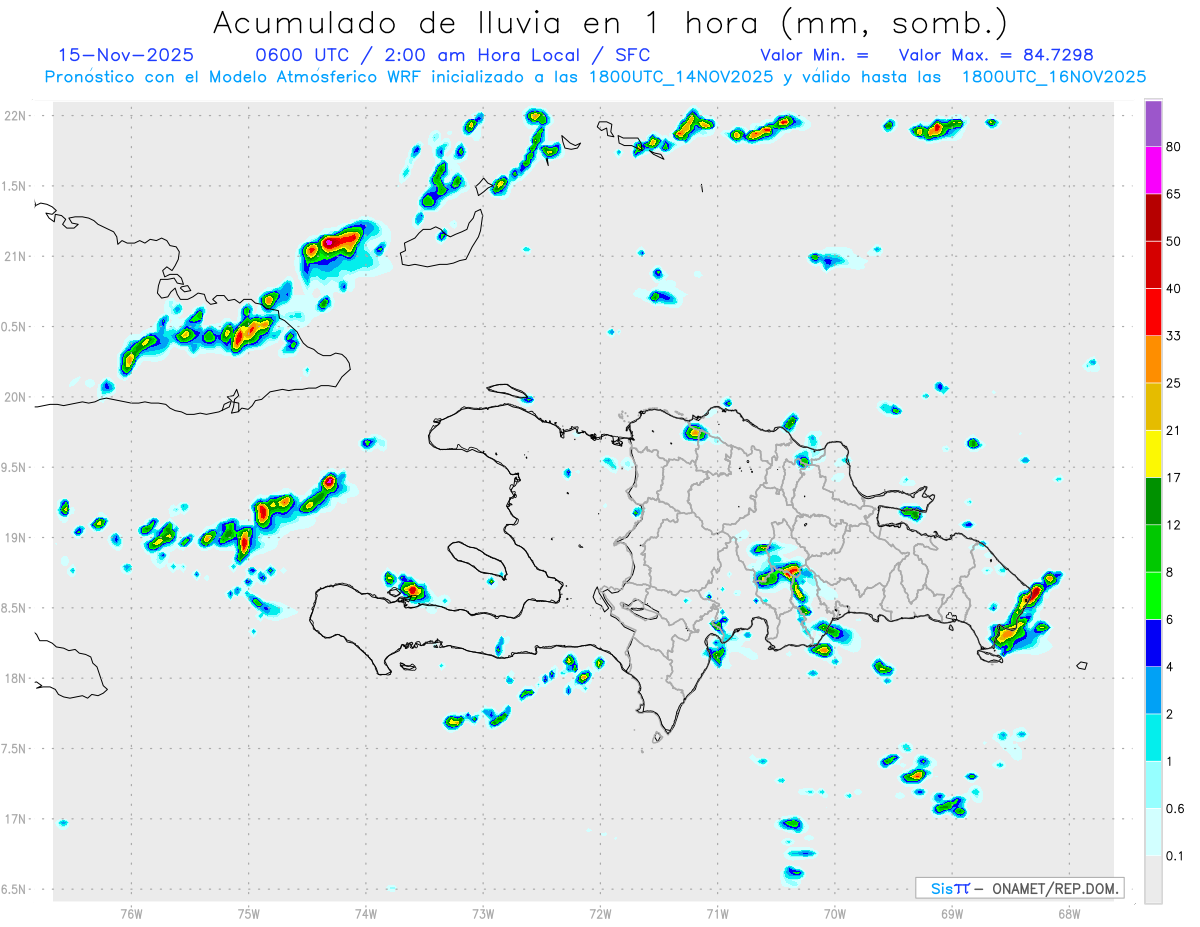The image size is (1200, 927).
Task: Click the 73W longitude label
Action: pos(483,913)
